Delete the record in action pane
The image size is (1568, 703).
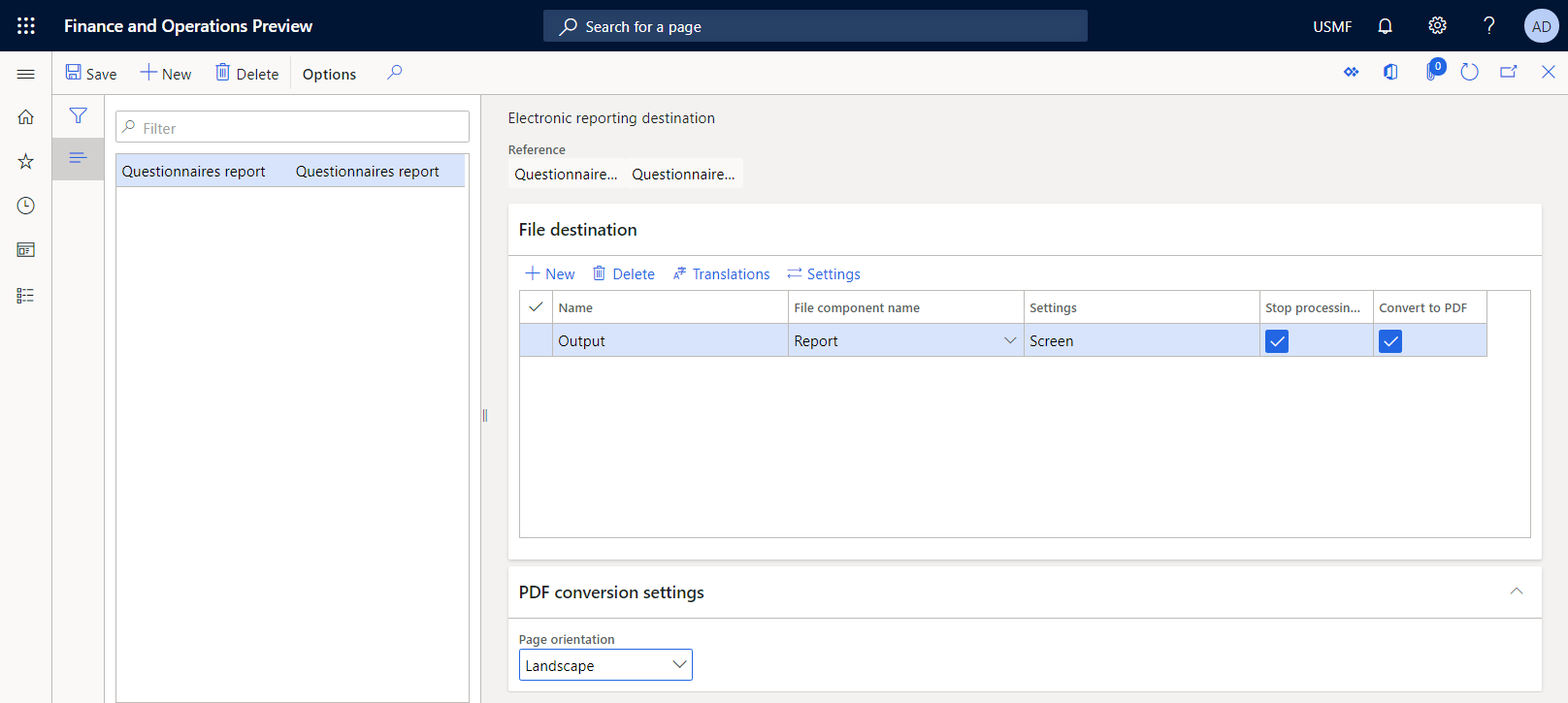coord(247,74)
